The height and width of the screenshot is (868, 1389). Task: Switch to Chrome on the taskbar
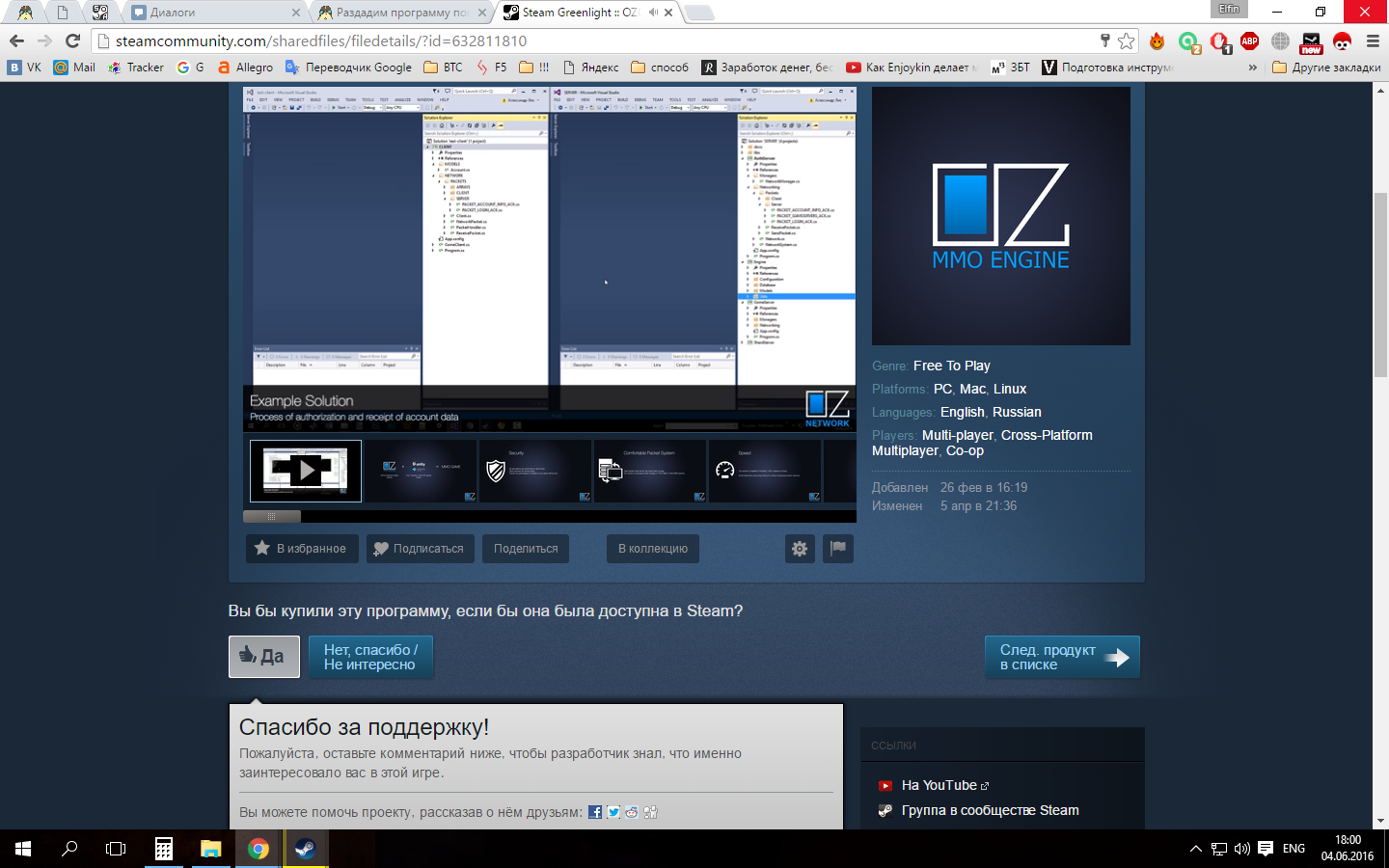pyautogui.click(x=258, y=849)
